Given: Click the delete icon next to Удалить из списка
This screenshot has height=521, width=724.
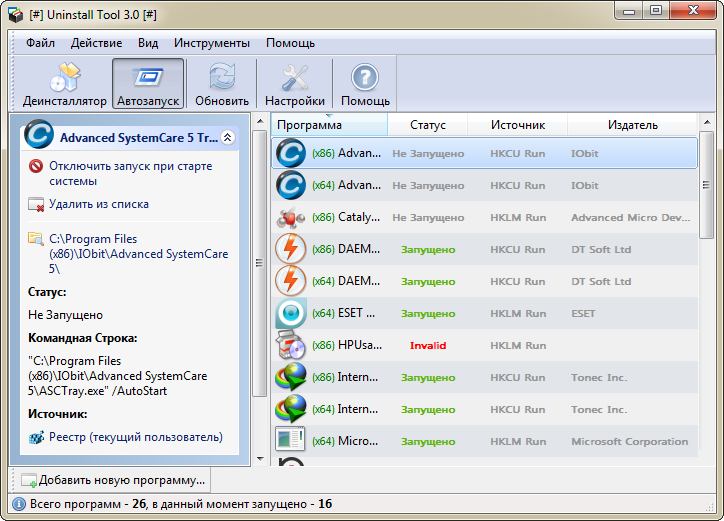Looking at the screenshot, I should [x=36, y=204].
